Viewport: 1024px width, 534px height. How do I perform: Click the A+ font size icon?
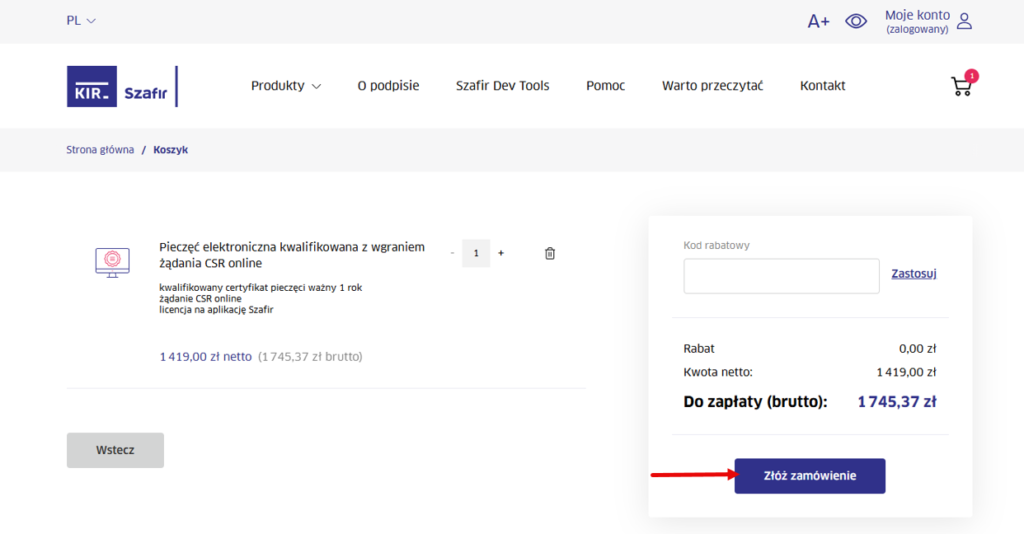[x=818, y=21]
